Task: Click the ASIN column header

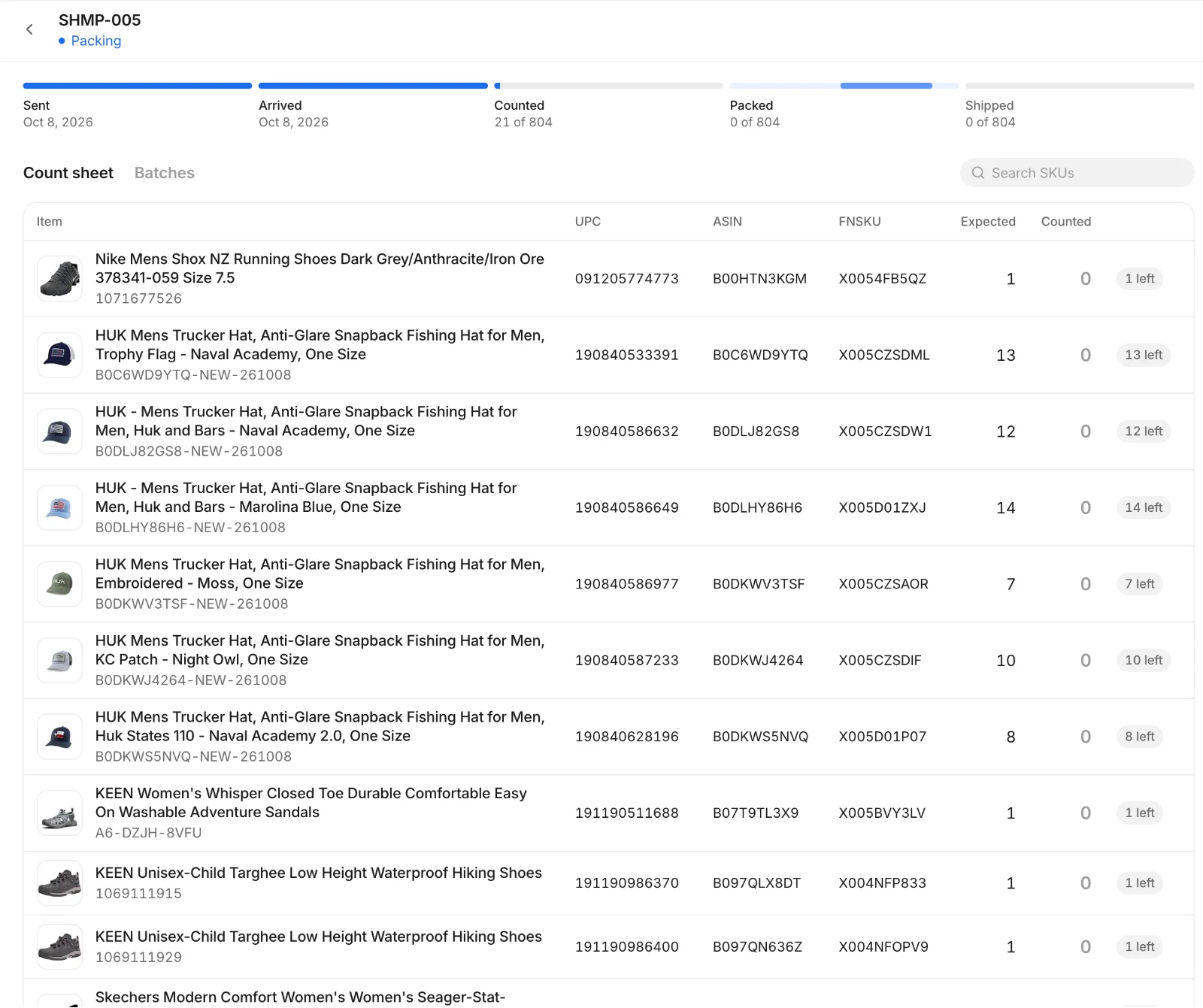Action: pyautogui.click(x=727, y=222)
